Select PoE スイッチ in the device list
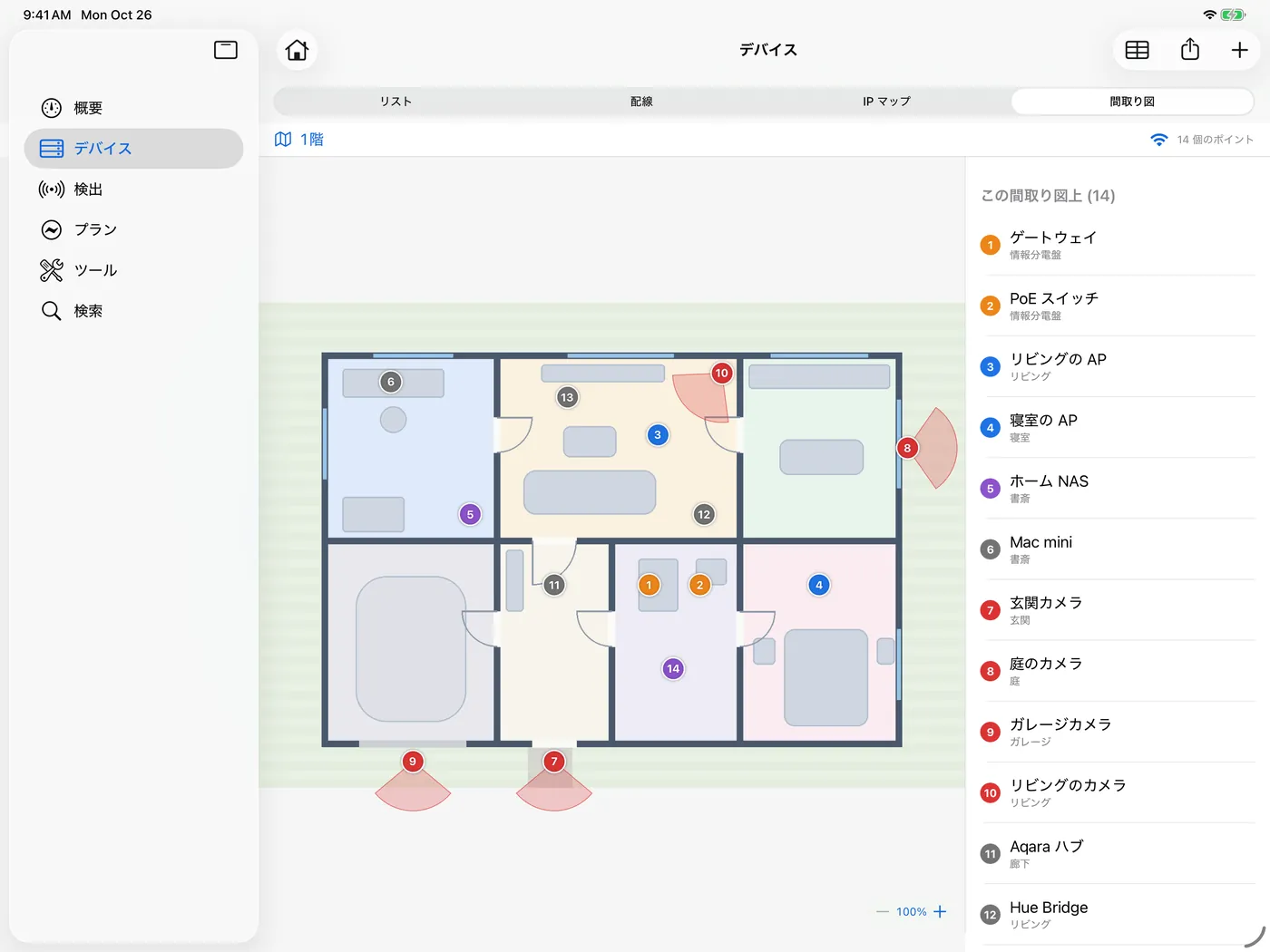Image resolution: width=1270 pixels, height=952 pixels. point(1118,306)
